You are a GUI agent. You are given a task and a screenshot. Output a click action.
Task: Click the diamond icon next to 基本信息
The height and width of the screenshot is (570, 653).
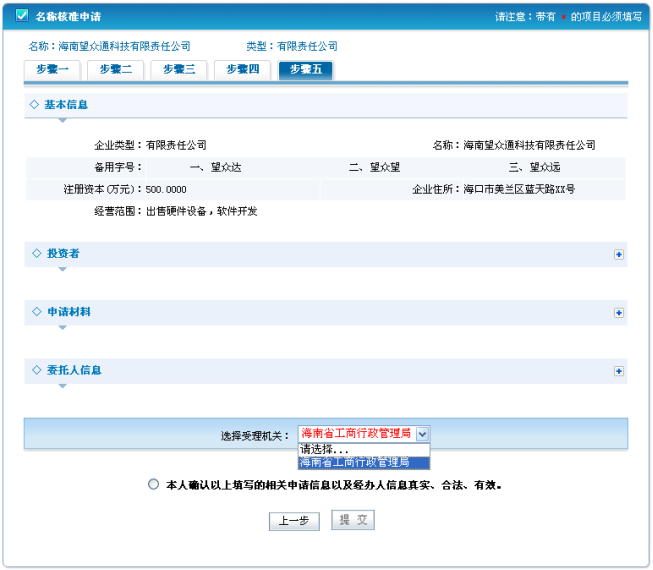click(x=36, y=104)
